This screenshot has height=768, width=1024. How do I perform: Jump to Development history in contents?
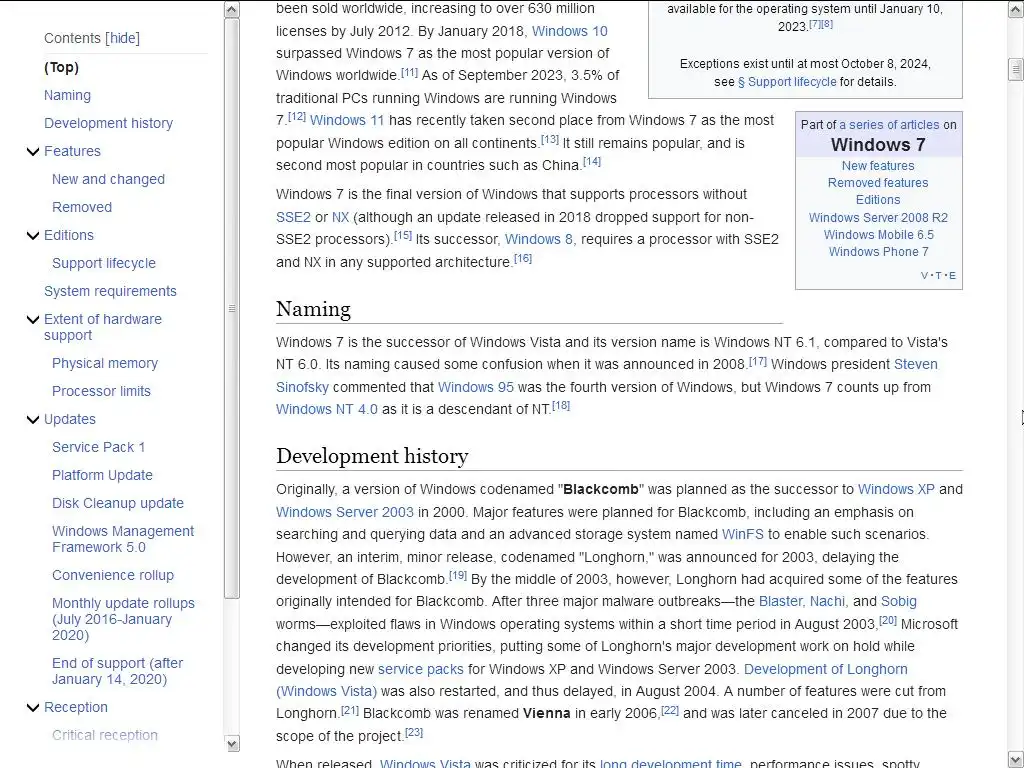click(x=108, y=123)
